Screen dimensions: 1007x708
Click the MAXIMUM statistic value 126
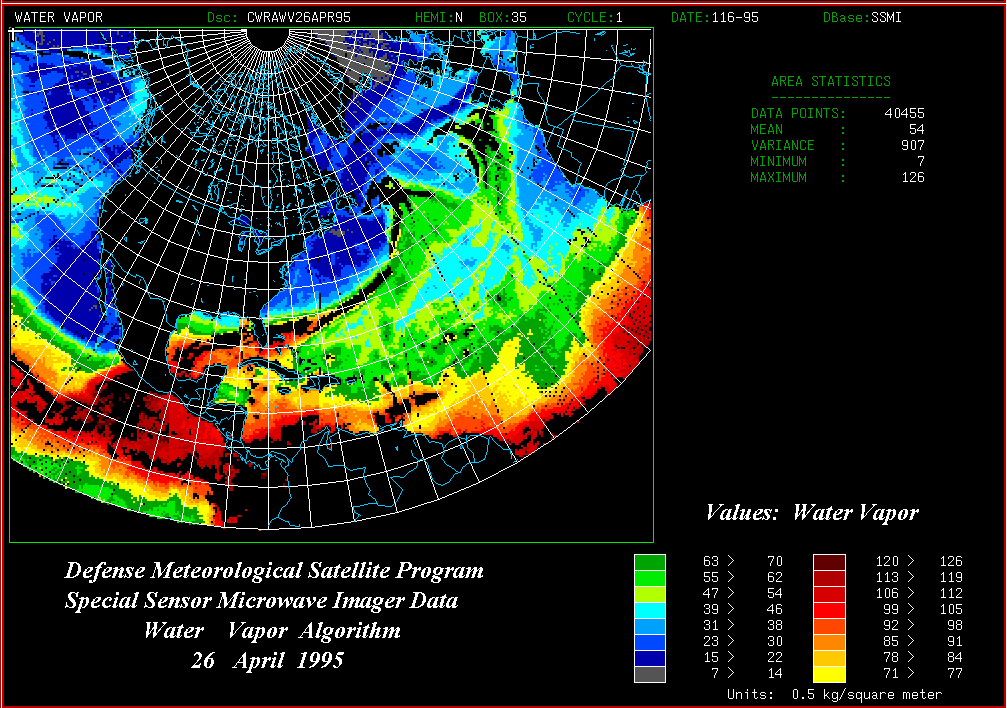click(x=912, y=178)
